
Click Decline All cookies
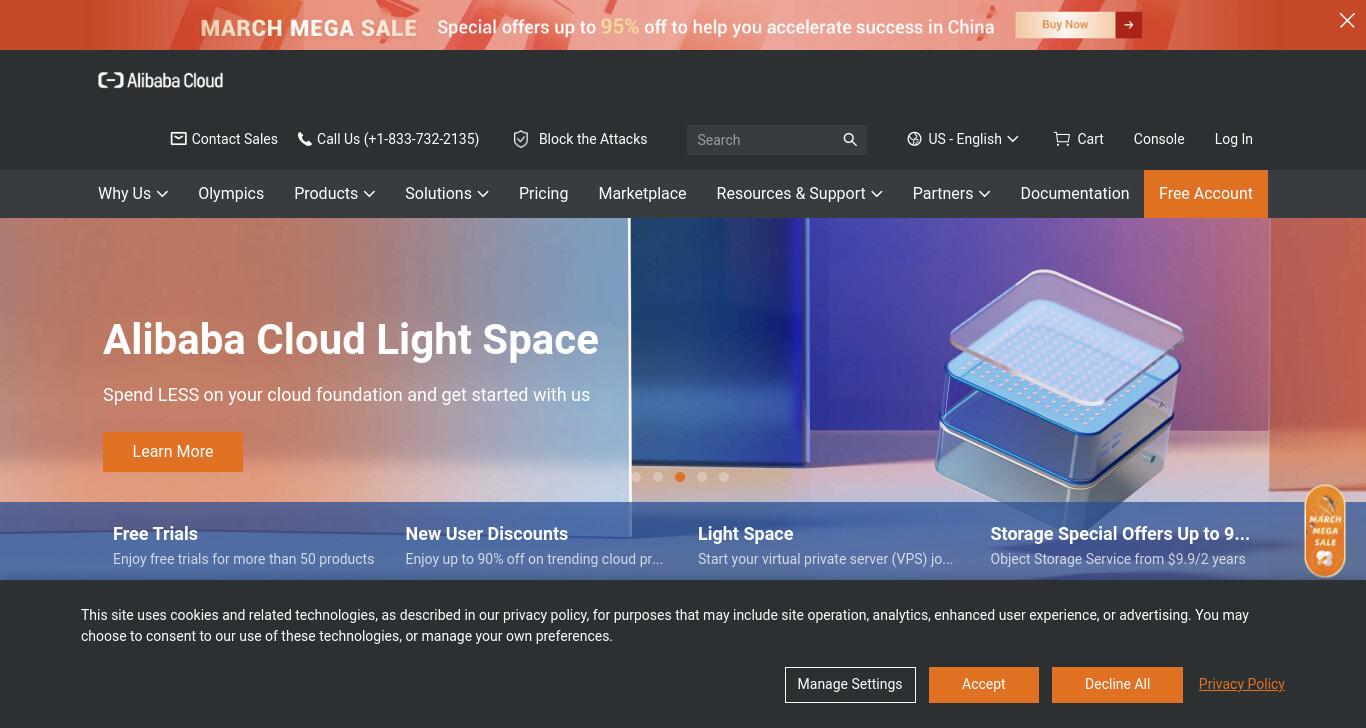pyautogui.click(x=1117, y=685)
